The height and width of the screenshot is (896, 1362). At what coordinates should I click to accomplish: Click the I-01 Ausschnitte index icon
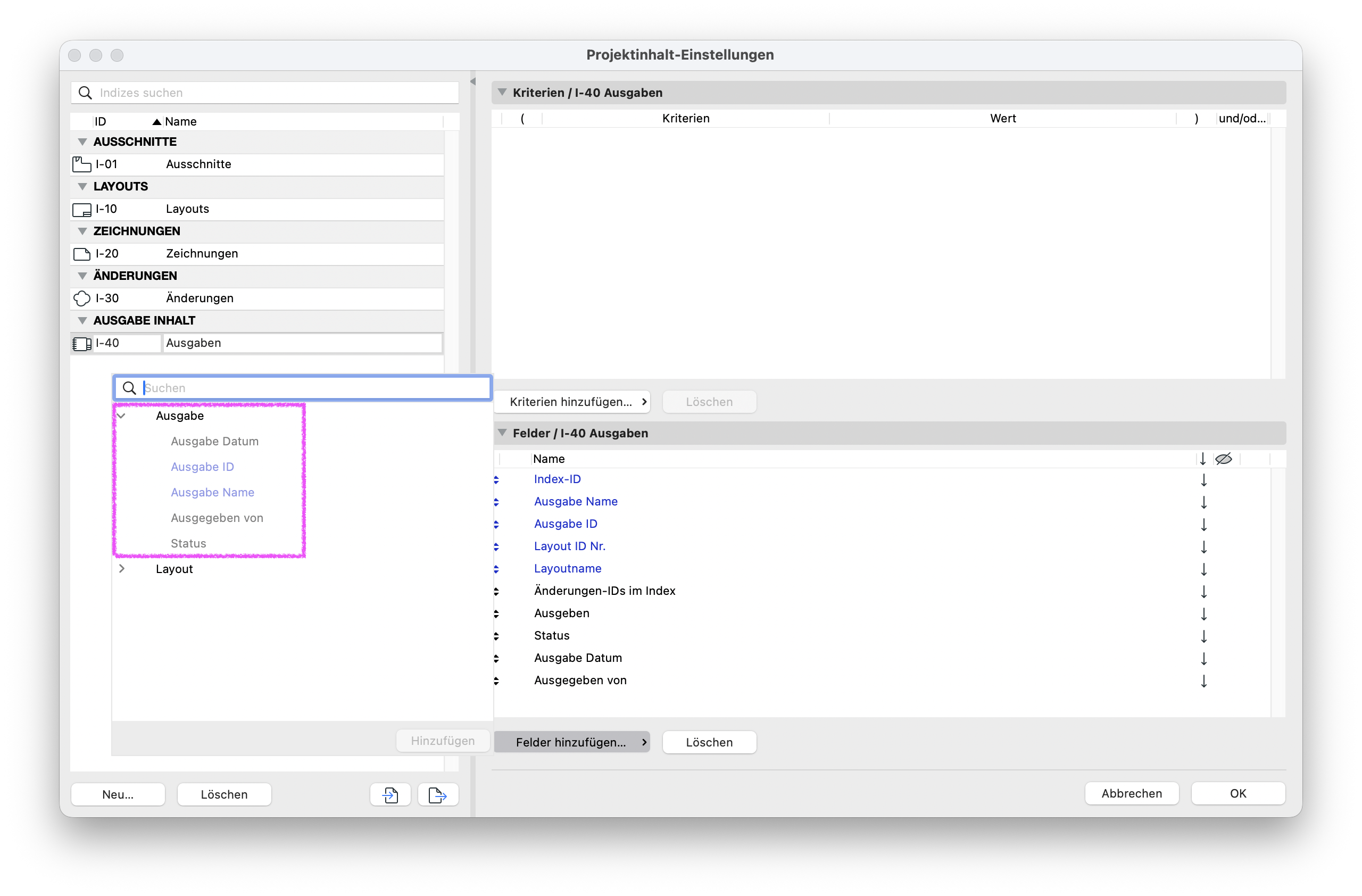(x=82, y=164)
